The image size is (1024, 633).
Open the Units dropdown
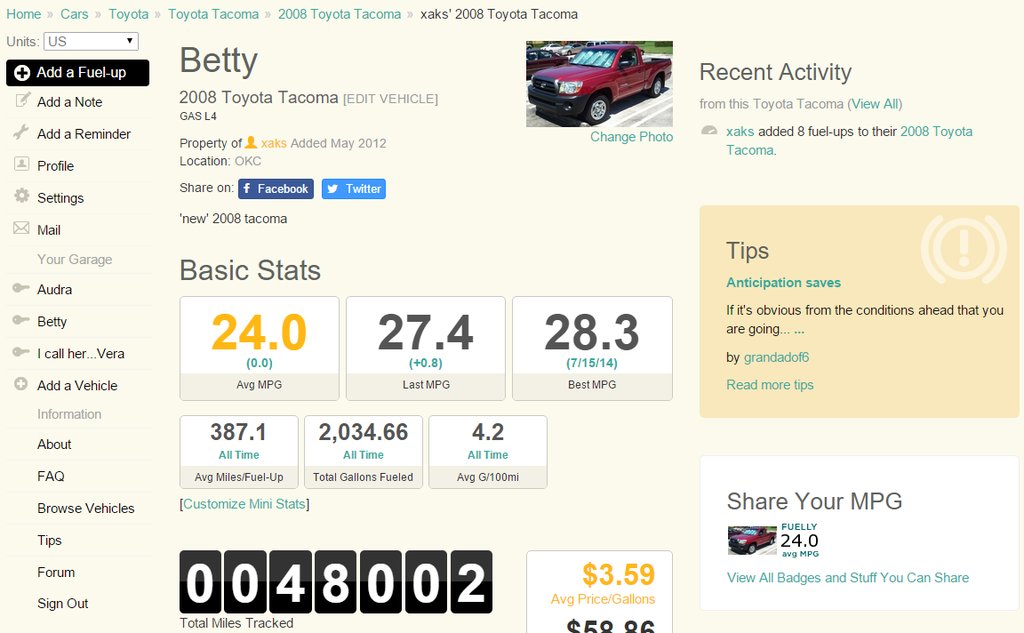[x=91, y=41]
